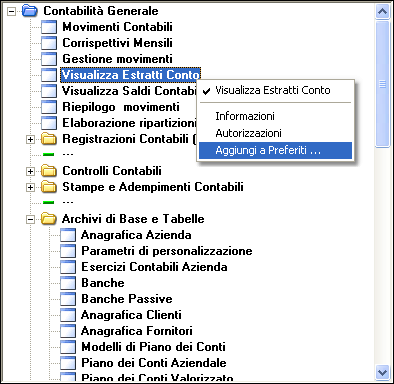Click the Anagrafica Fornitori item icon

(68, 331)
